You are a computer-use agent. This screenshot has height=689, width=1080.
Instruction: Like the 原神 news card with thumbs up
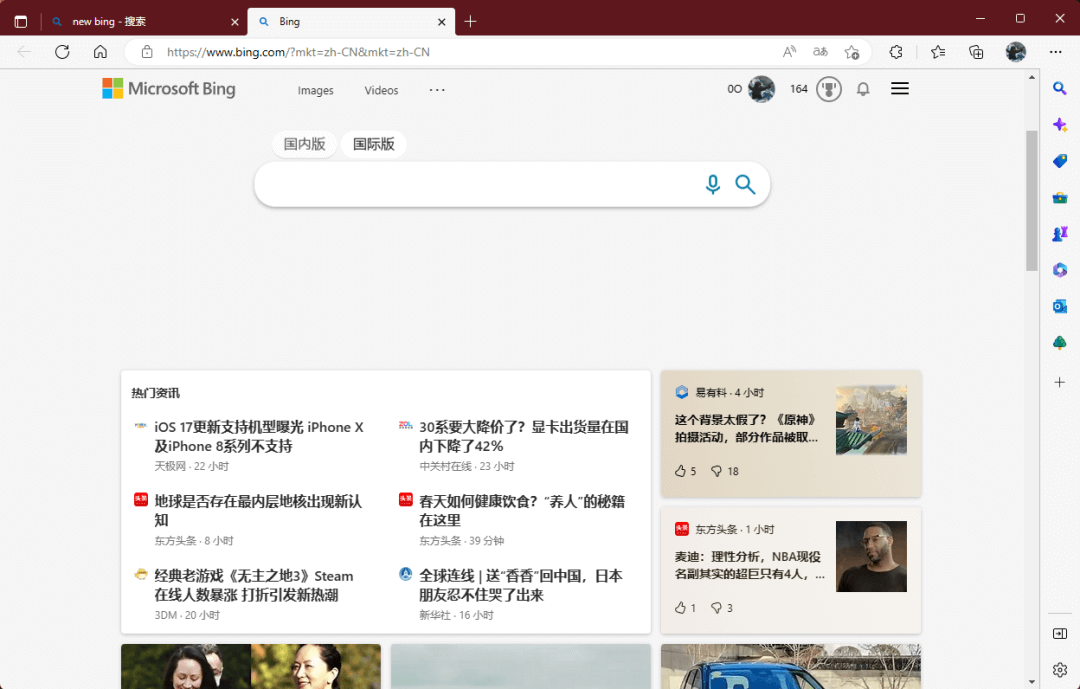[x=684, y=470]
